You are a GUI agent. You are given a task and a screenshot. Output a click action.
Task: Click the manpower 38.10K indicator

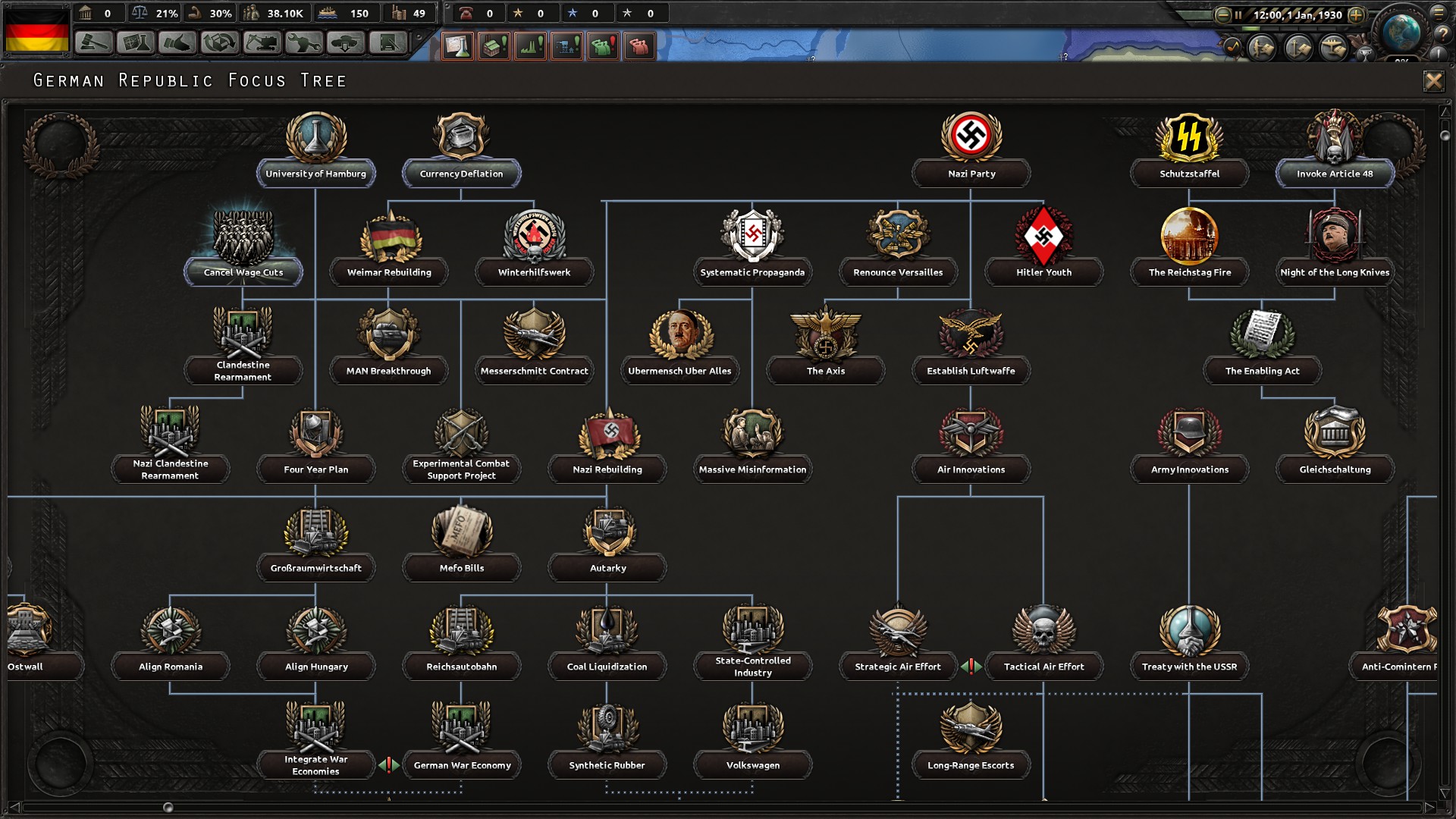tap(275, 13)
